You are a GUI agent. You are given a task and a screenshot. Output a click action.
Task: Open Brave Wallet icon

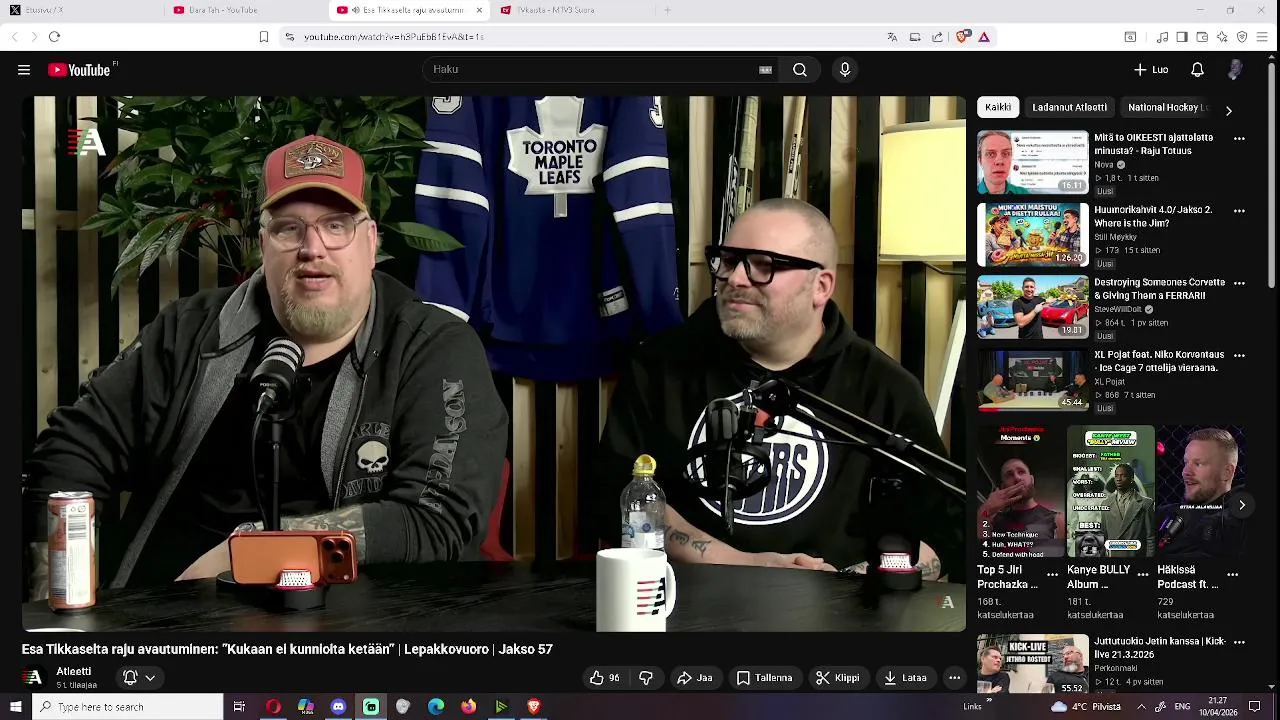coord(1202,37)
